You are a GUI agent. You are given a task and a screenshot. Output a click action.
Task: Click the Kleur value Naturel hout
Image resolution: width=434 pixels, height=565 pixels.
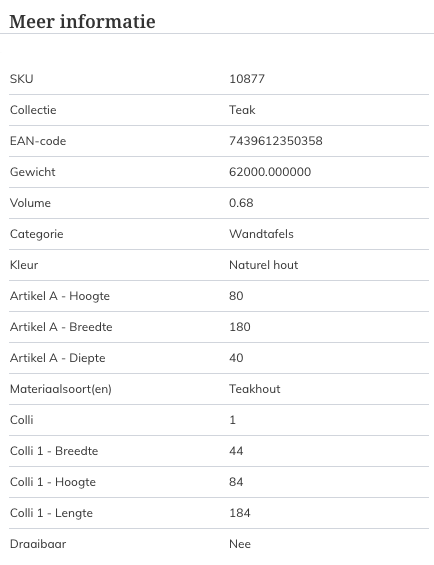(264, 265)
